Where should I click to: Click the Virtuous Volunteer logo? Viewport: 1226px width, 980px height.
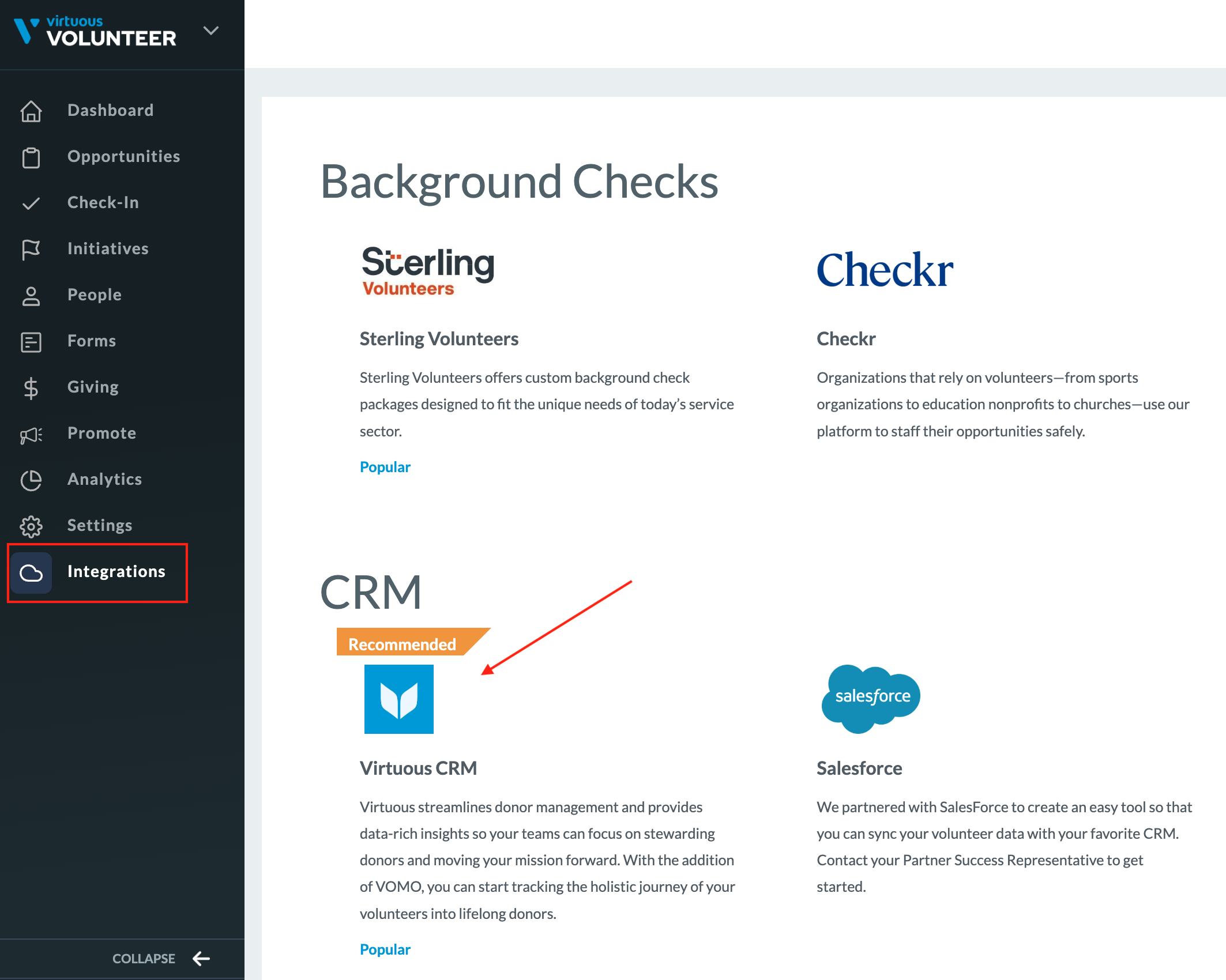(95, 31)
